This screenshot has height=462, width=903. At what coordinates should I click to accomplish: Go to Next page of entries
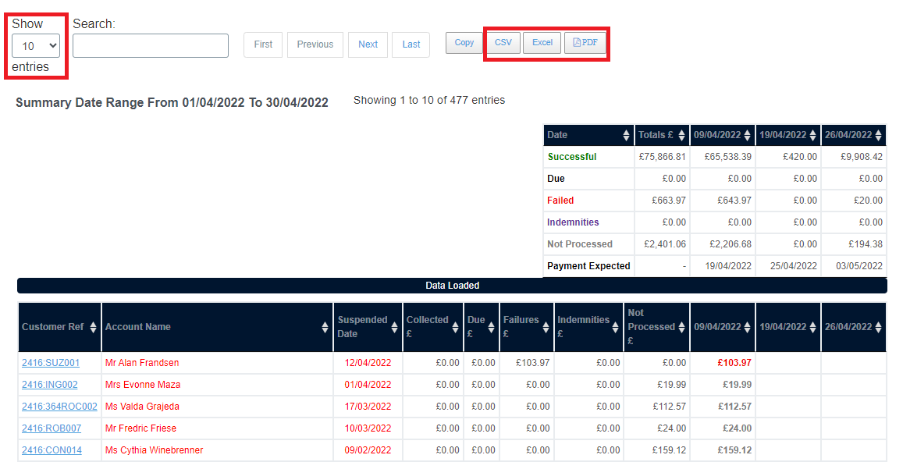tap(368, 45)
